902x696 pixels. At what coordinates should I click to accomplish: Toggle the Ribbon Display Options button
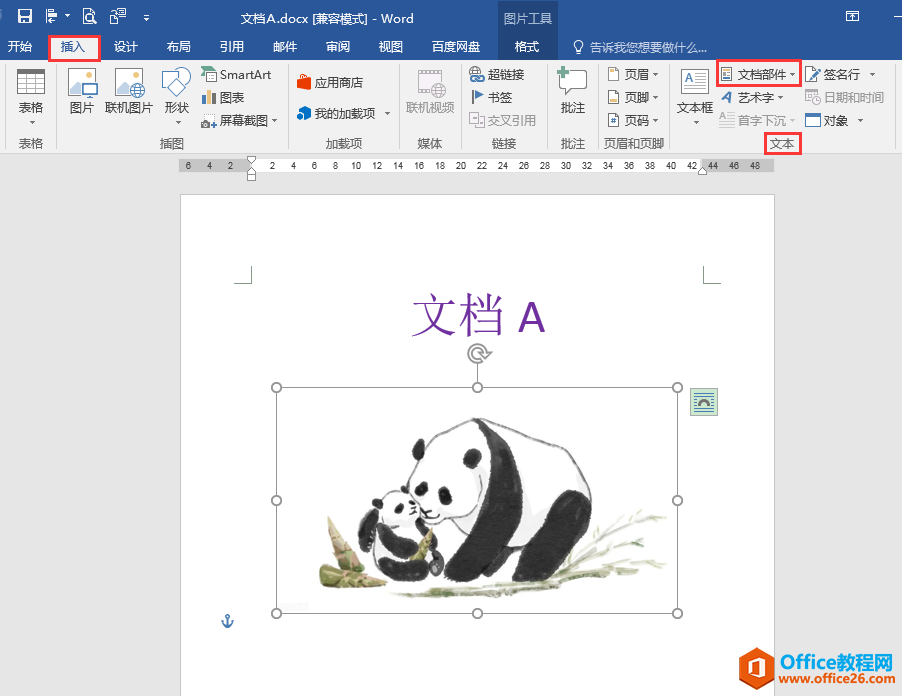[853, 16]
